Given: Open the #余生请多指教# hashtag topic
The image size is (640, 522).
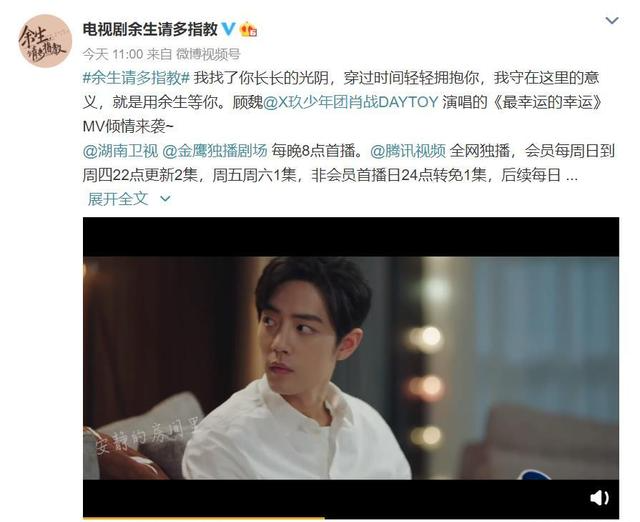Looking at the screenshot, I should click(136, 78).
